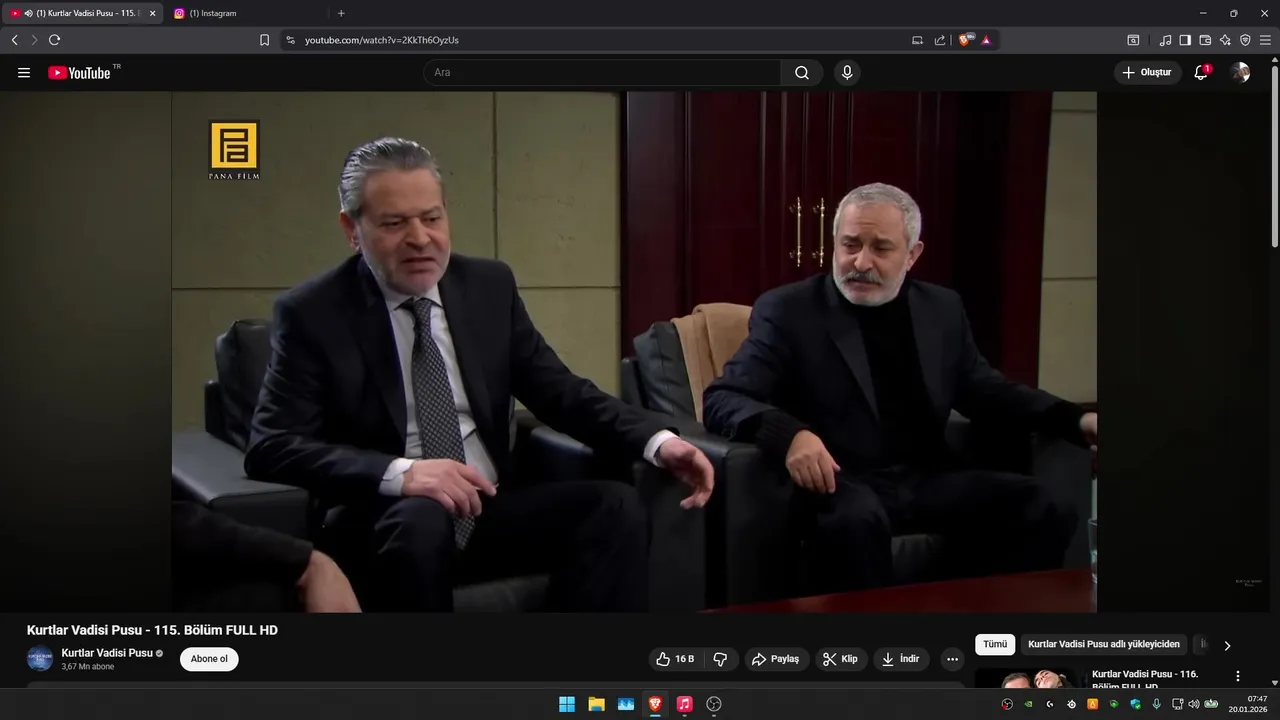Open the tab search icon in toolbar
The height and width of the screenshot is (720, 1280).
pyautogui.click(x=1133, y=40)
